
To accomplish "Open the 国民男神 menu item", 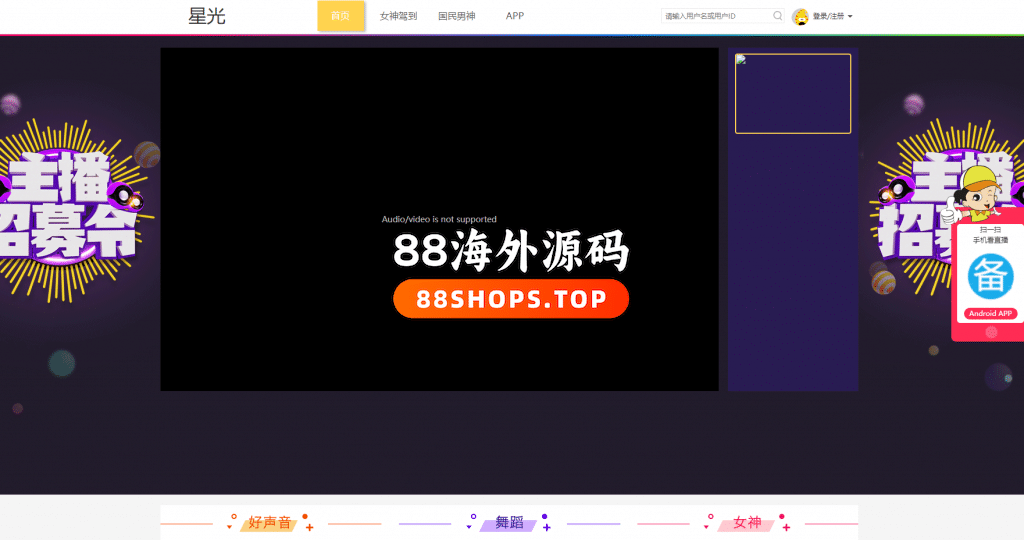I will click(x=456, y=16).
